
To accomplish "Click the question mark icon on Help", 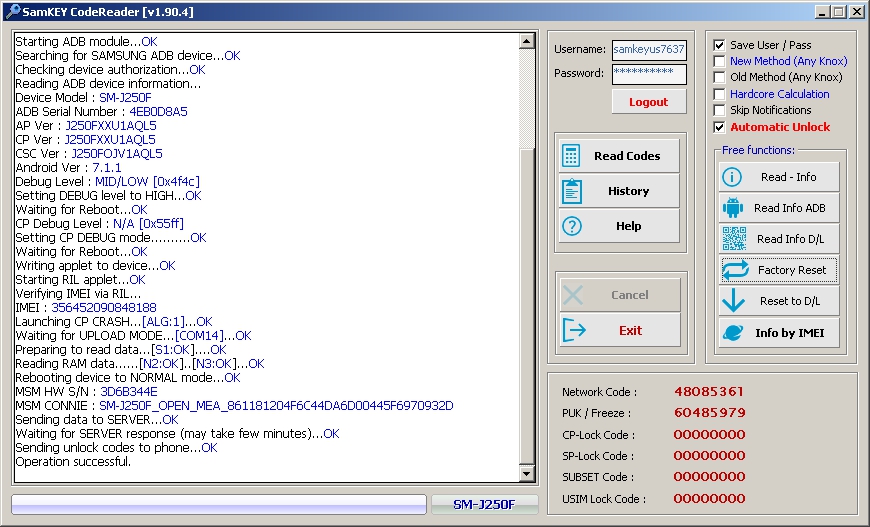I will coord(572,226).
